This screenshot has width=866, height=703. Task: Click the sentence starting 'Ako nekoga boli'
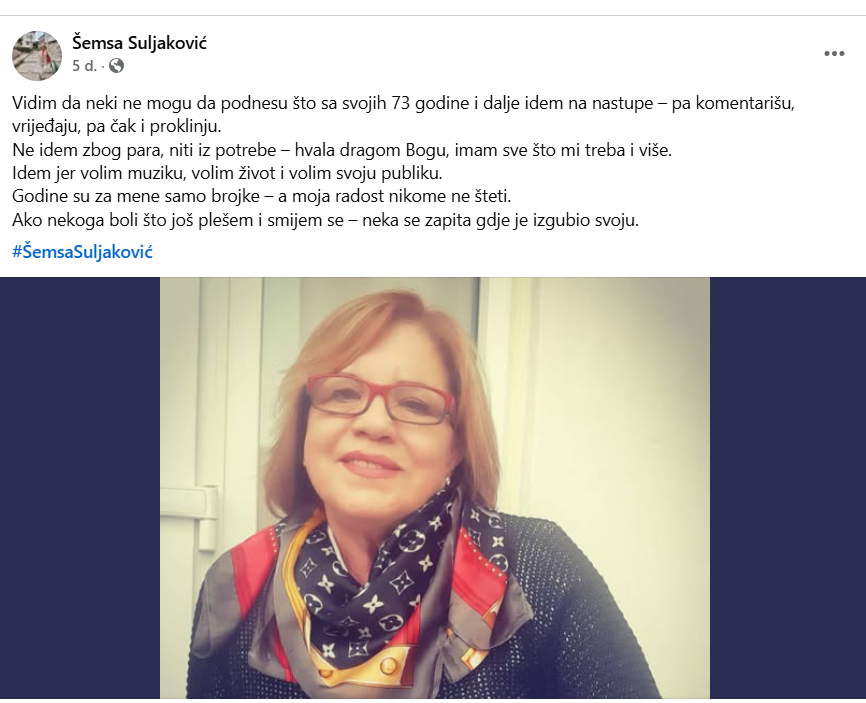(325, 220)
